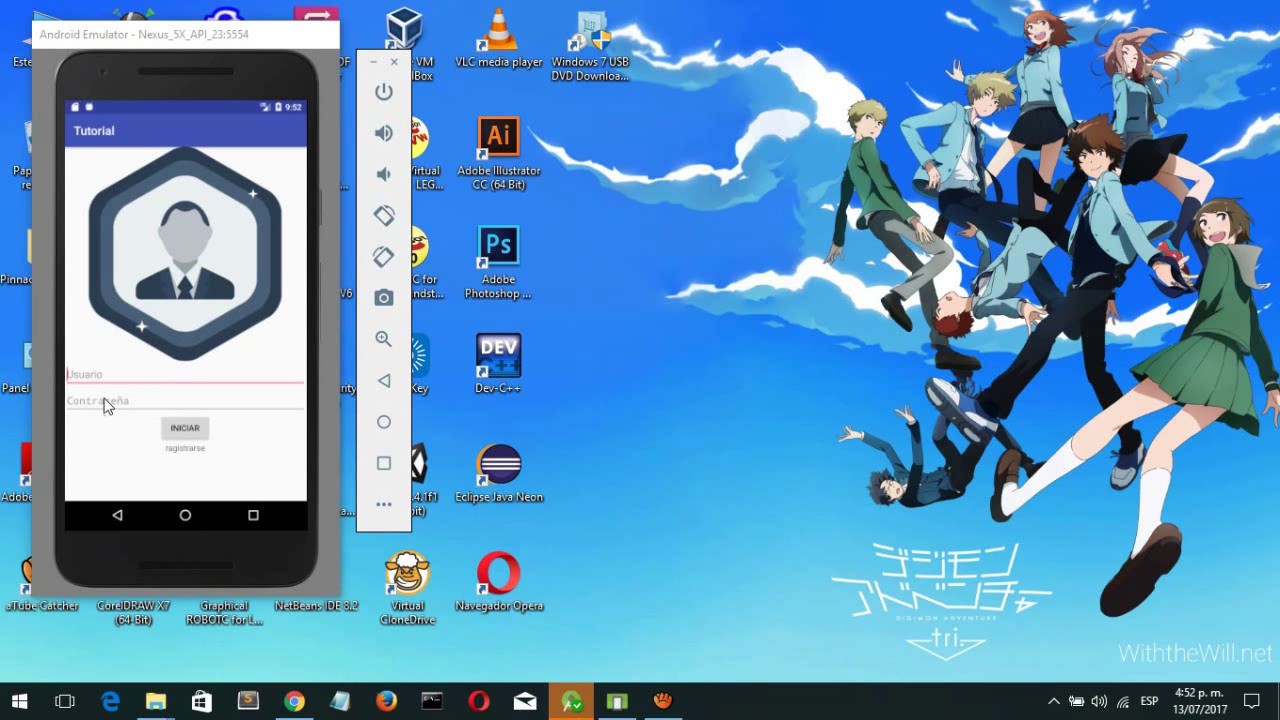
Task: Select the CorelDRAW X7 (64-Bit) desktop label
Action: (133, 613)
